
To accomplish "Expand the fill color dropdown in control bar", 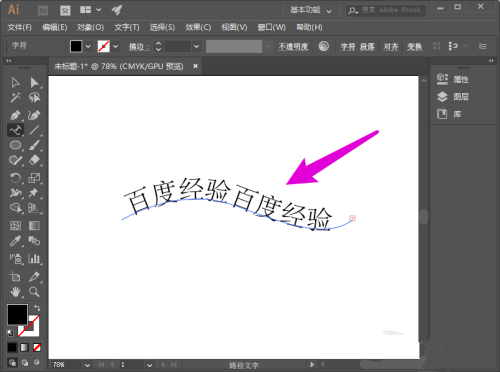I will point(88,46).
